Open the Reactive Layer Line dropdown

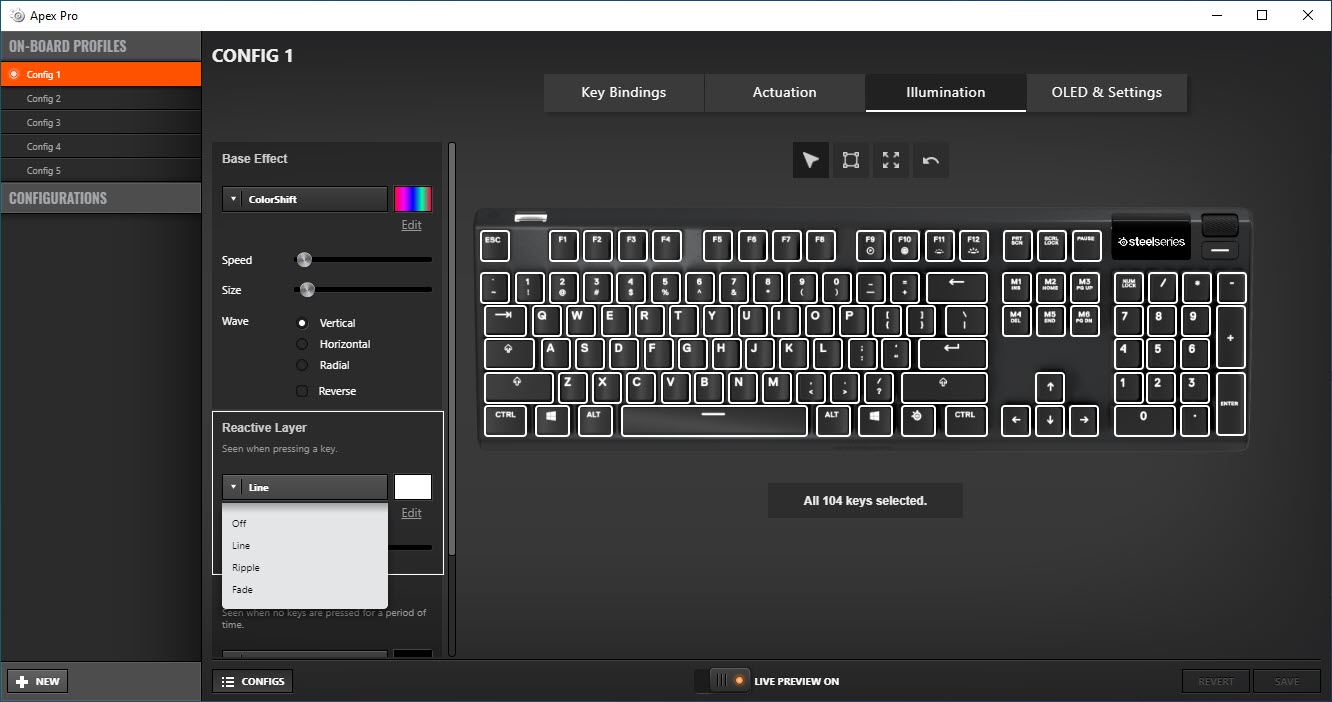coord(305,487)
